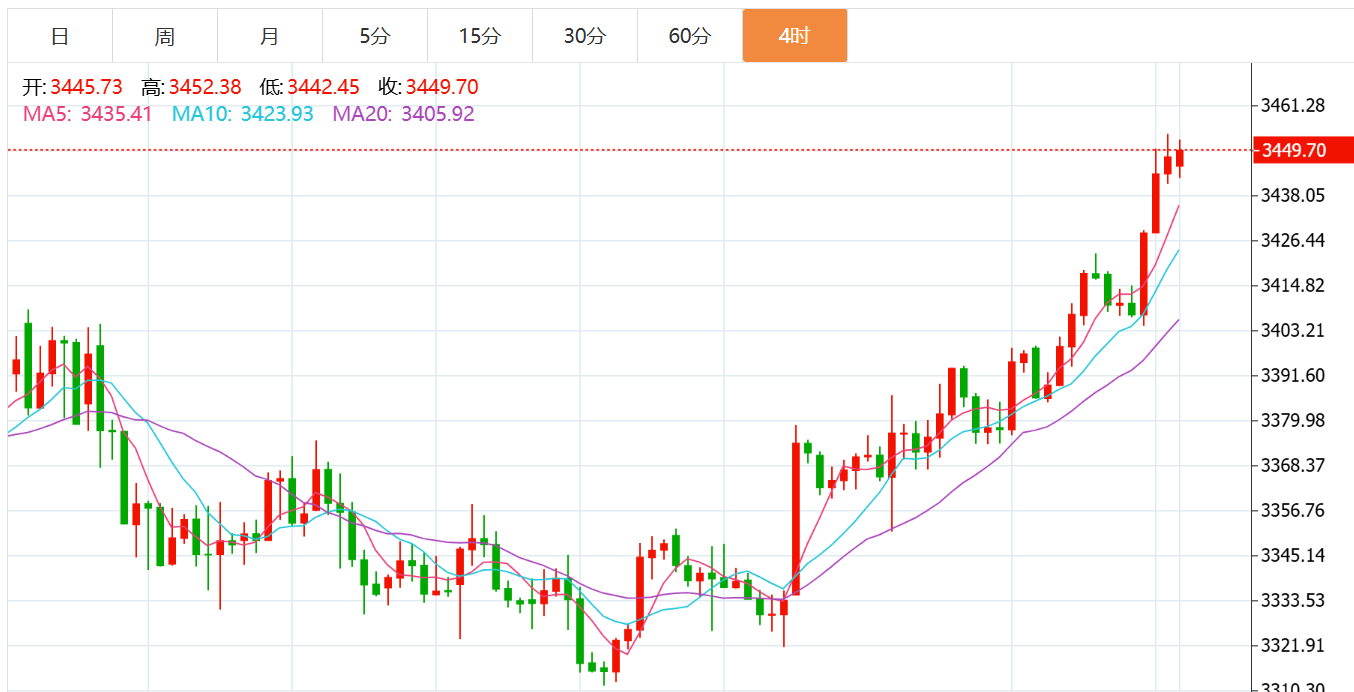Choose the 30分 chart interval
Viewport: 1354px width, 692px height.
point(585,37)
